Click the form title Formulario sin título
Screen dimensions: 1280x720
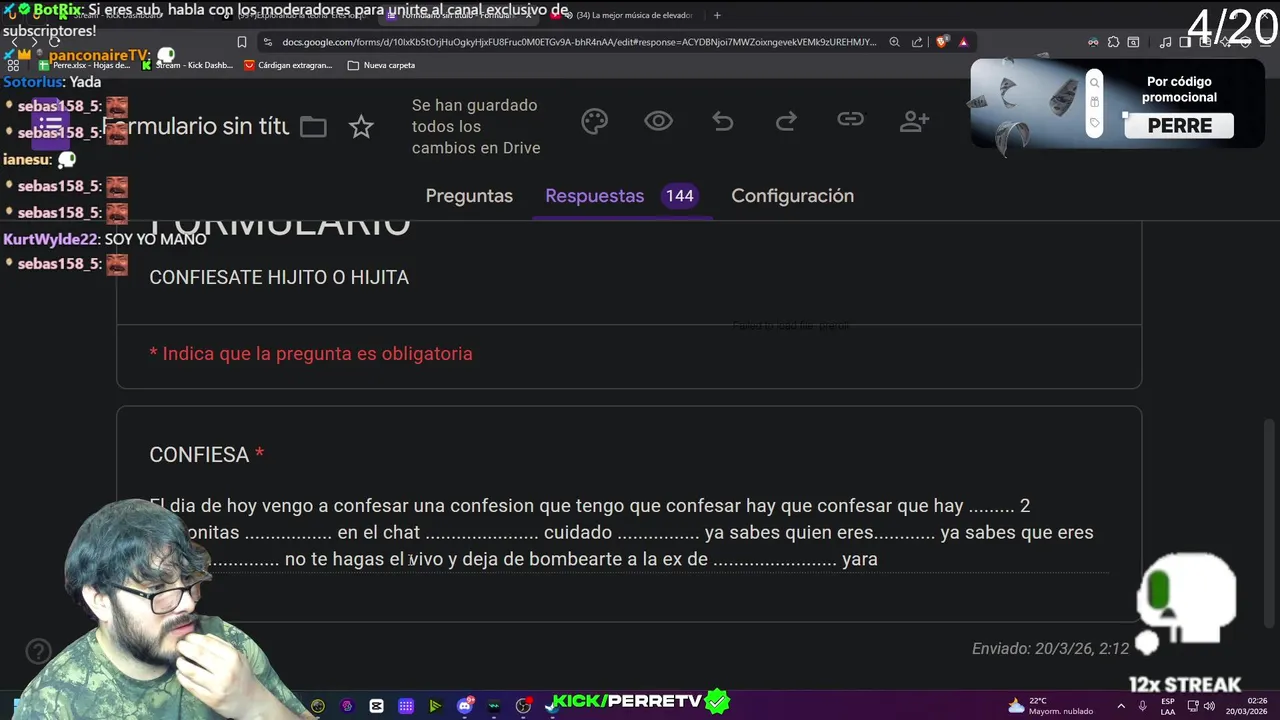(x=196, y=127)
